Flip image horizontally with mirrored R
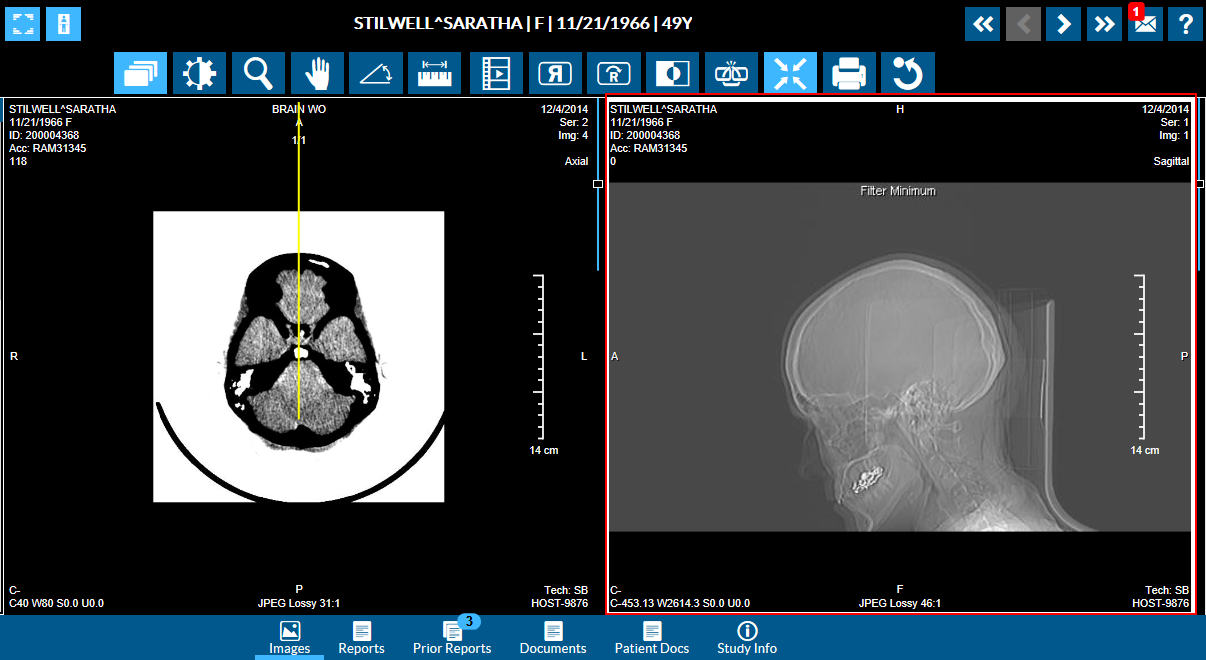The image size is (1206, 660). (x=554, y=73)
